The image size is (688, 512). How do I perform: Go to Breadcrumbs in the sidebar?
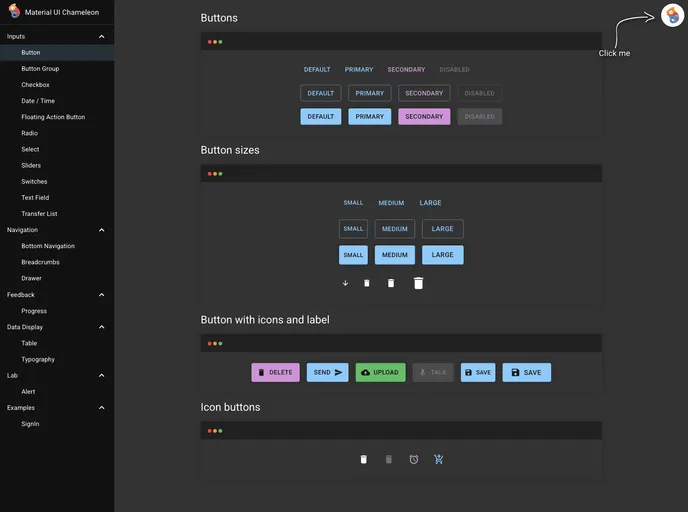point(57,262)
